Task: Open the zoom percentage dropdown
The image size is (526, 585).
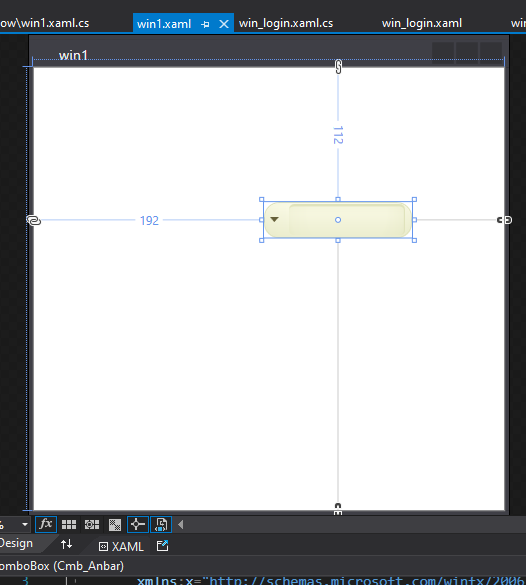Action: tap(25, 525)
